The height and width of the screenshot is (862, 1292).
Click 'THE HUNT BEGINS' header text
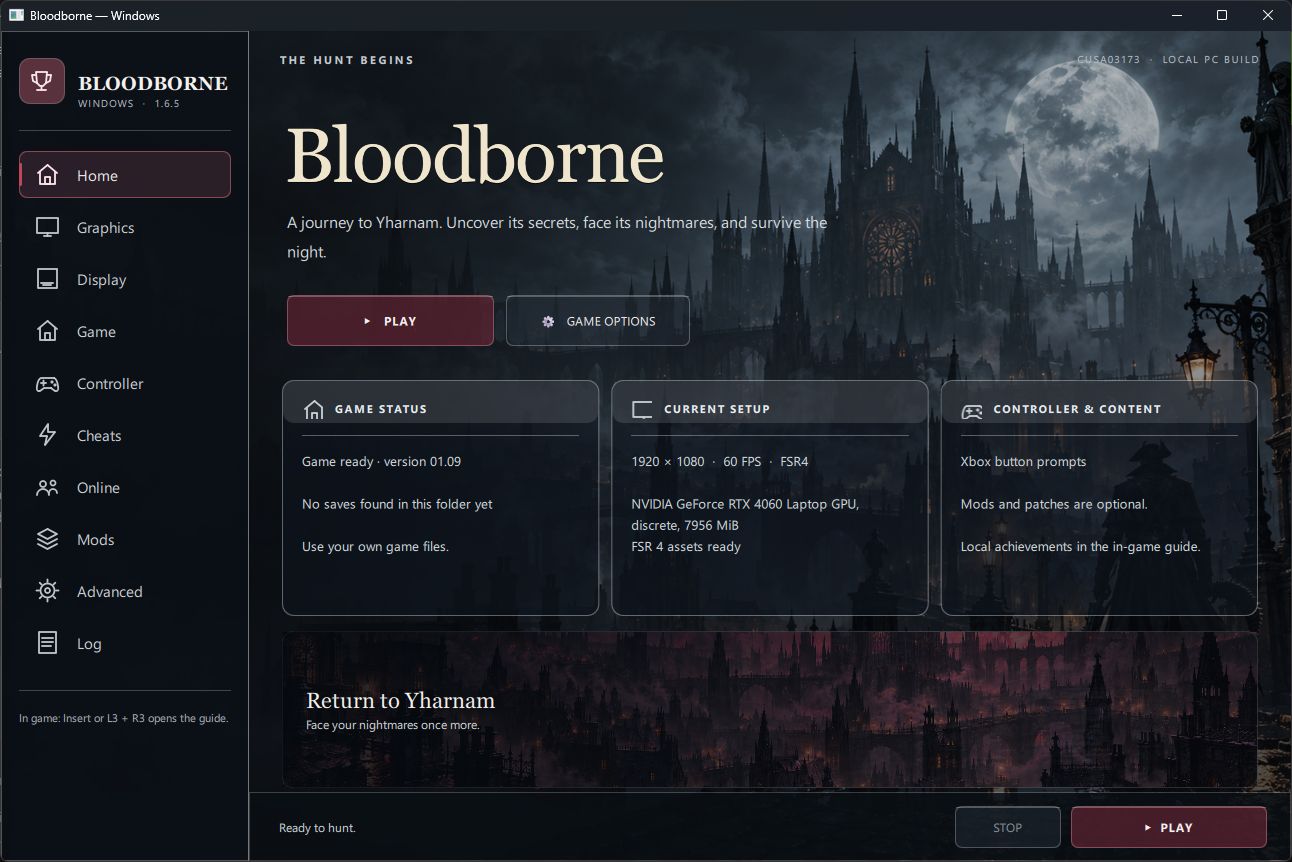pyautogui.click(x=347, y=60)
